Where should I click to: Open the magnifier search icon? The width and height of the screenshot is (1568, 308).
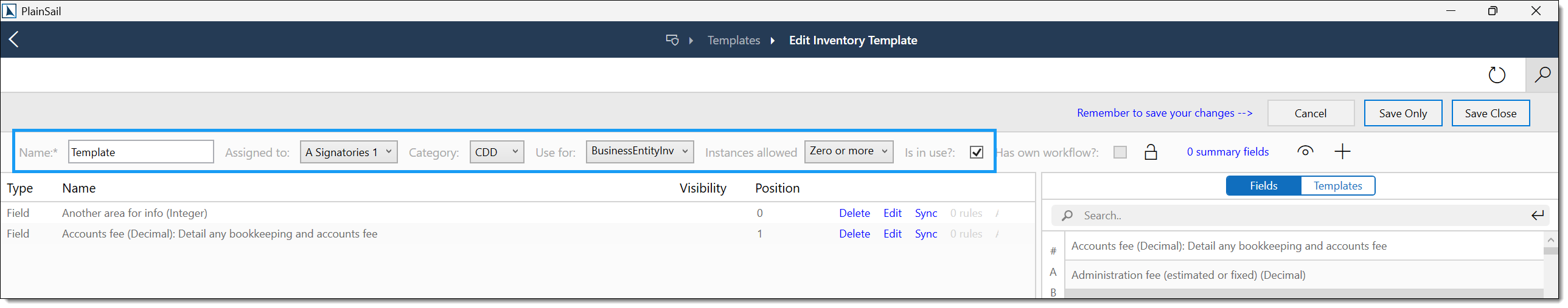click(1542, 75)
